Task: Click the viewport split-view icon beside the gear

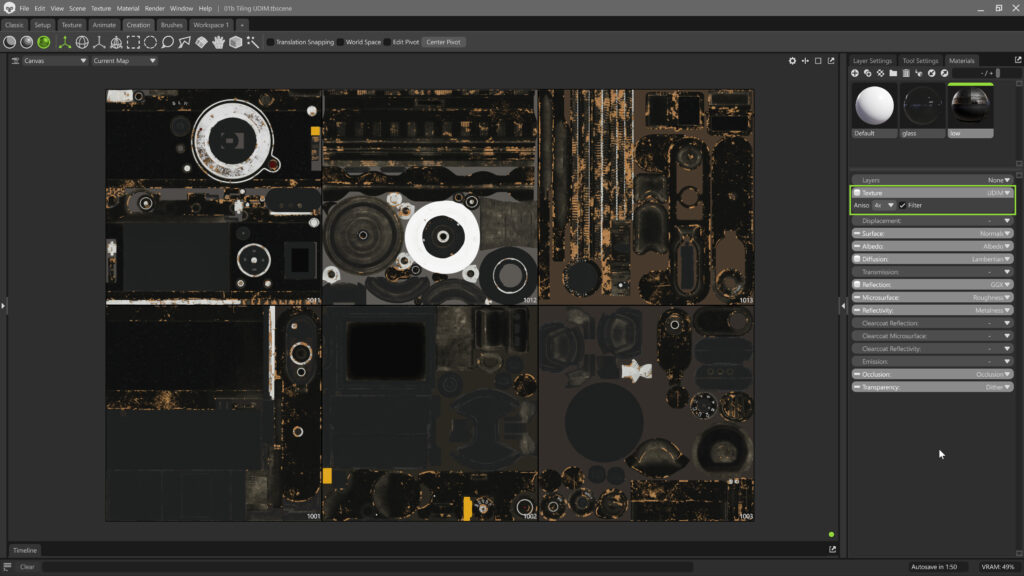Action: (x=805, y=61)
